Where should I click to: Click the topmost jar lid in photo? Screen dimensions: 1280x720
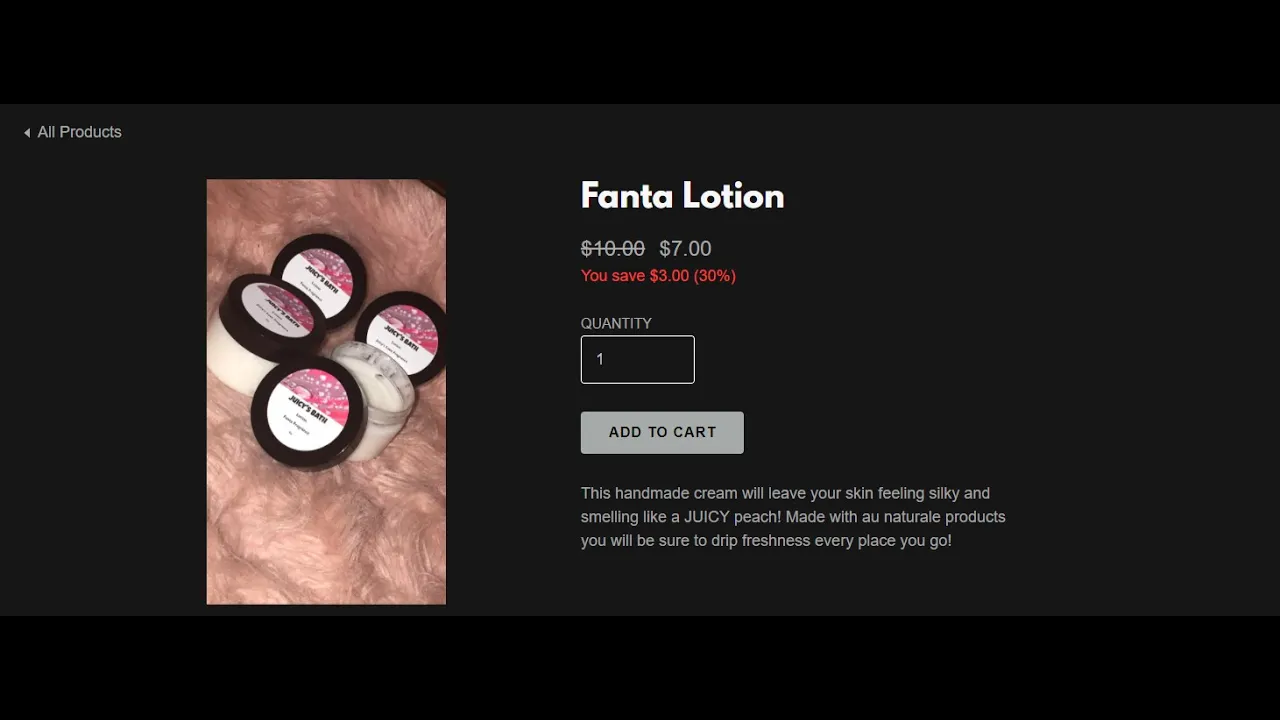tap(318, 277)
